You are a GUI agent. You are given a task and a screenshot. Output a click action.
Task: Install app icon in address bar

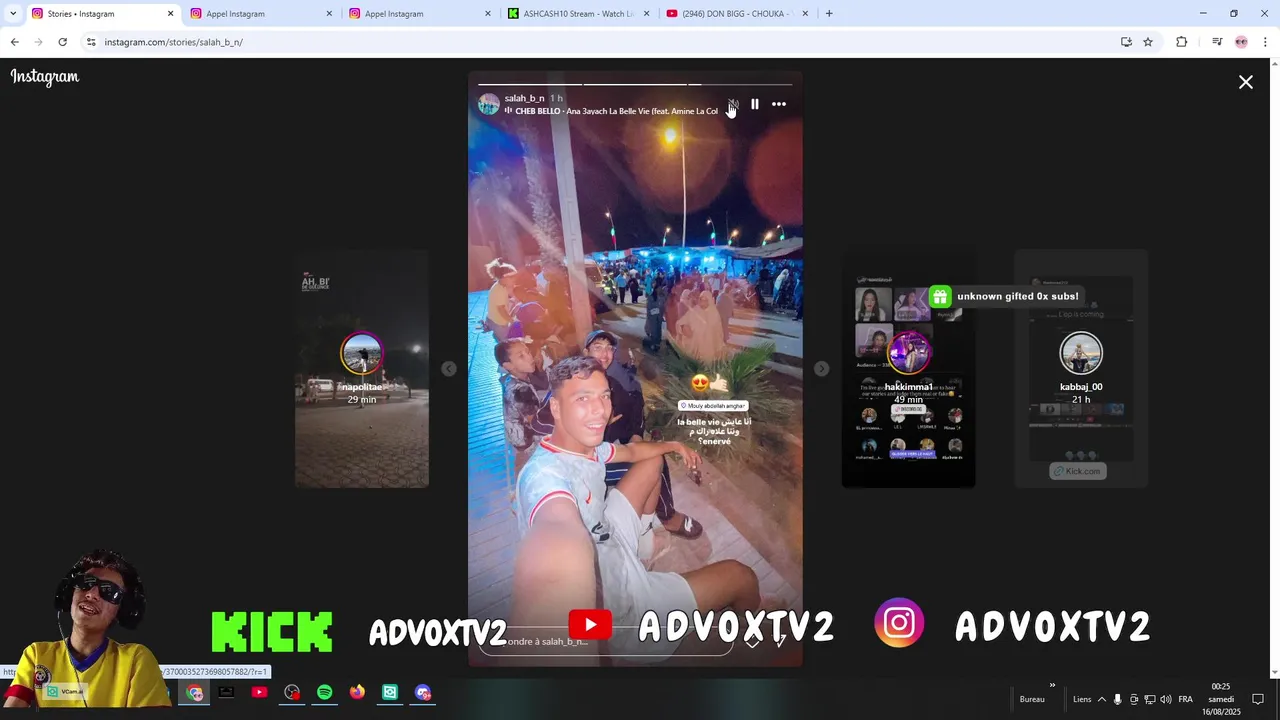pos(1126,42)
